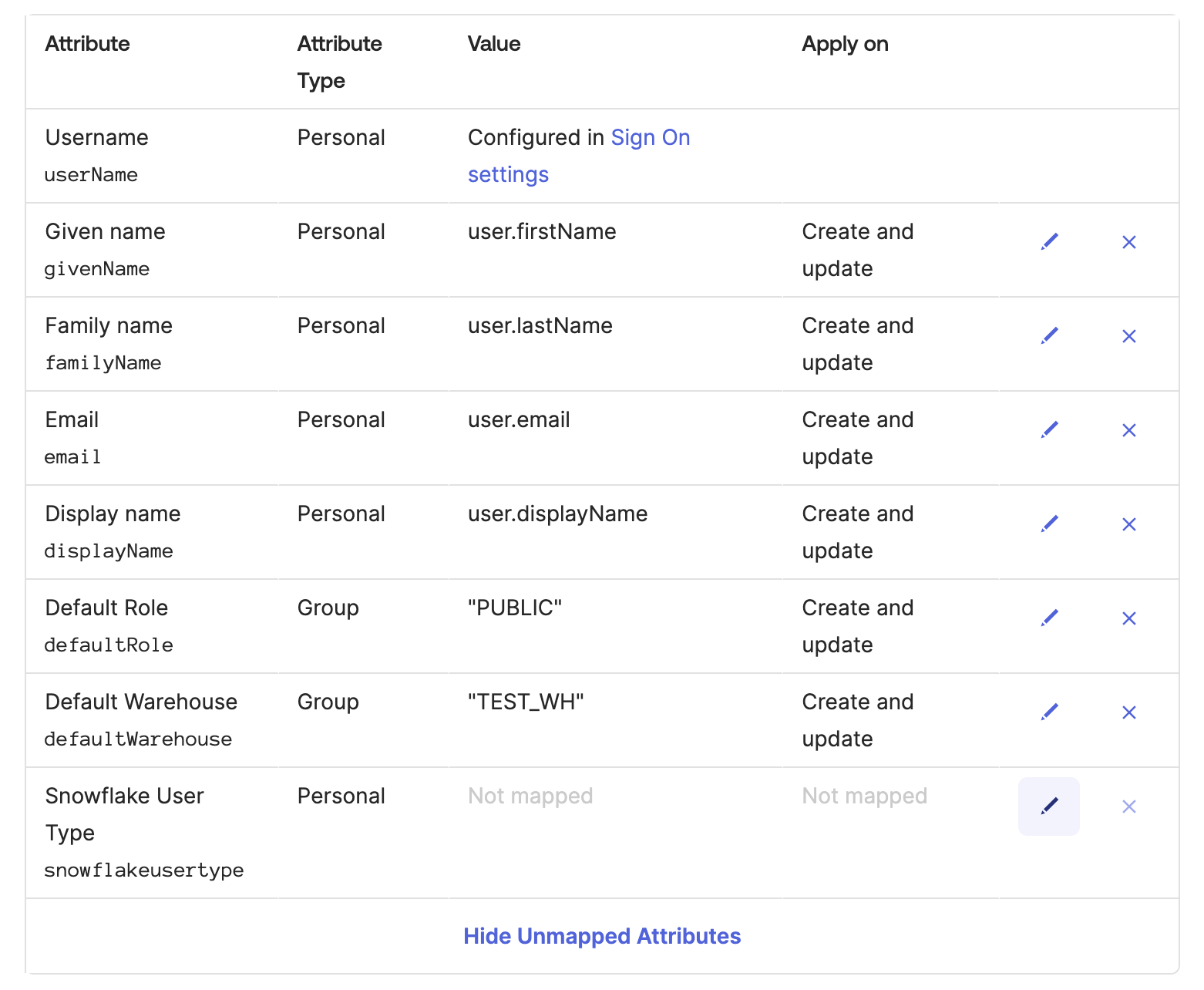Image resolution: width=1204 pixels, height=990 pixels.
Task: Delete the Display name mapping
Action: [1128, 524]
